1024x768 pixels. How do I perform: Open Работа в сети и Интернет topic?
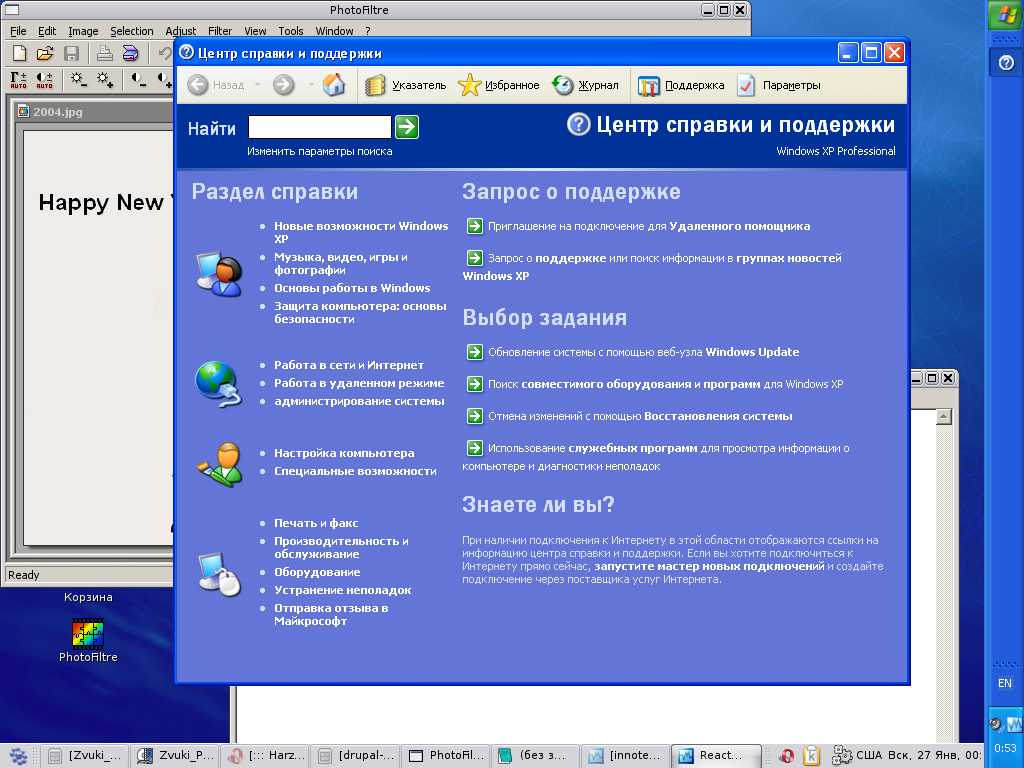(x=349, y=365)
